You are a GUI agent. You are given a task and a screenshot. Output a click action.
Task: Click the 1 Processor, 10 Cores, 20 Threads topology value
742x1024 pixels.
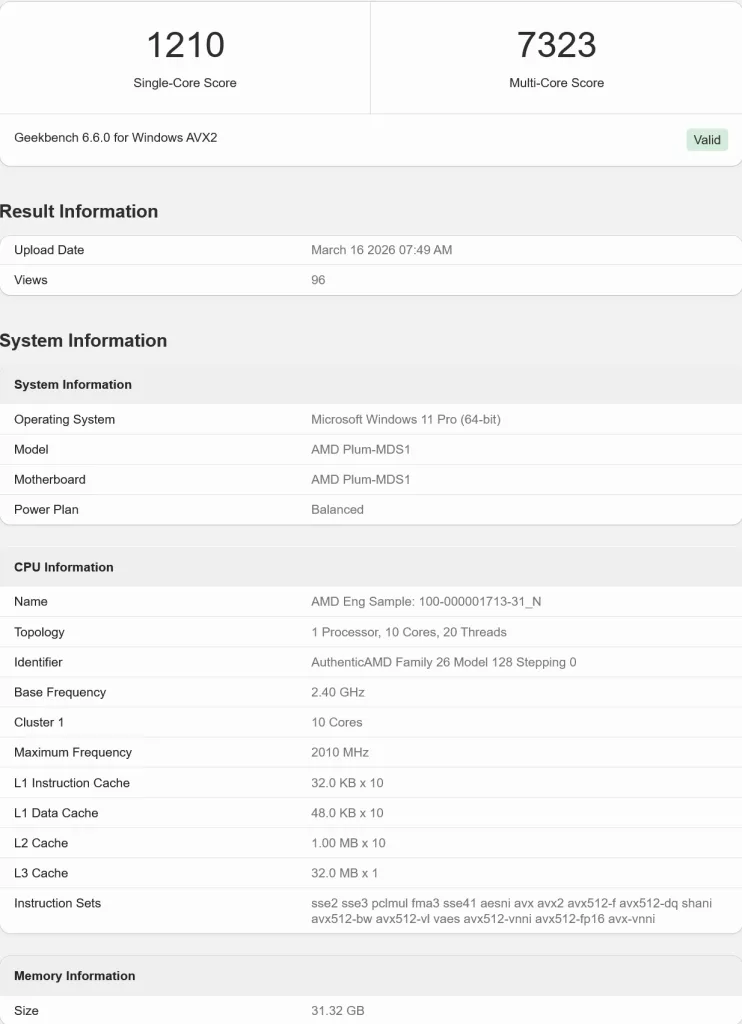[408, 632]
